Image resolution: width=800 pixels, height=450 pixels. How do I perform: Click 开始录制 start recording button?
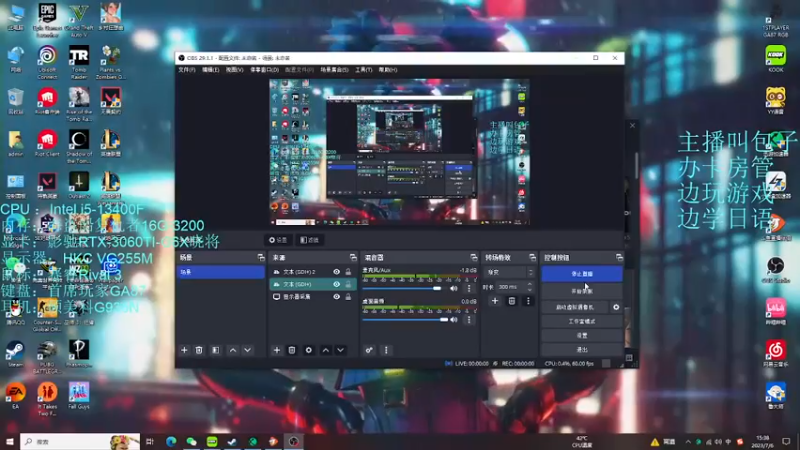click(x=582, y=291)
